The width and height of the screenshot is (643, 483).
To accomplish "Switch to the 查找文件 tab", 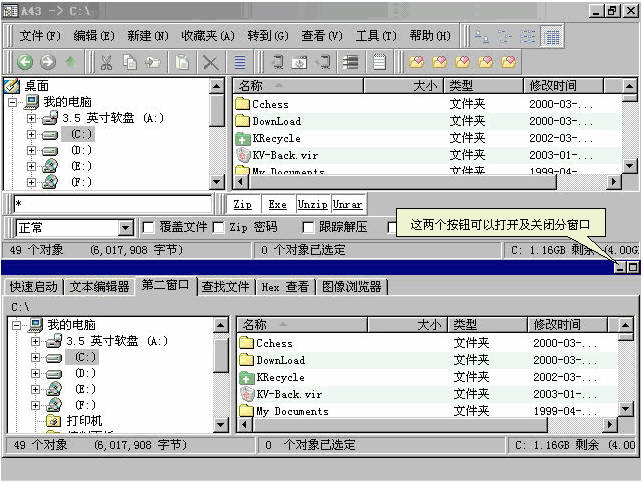I will (x=226, y=287).
